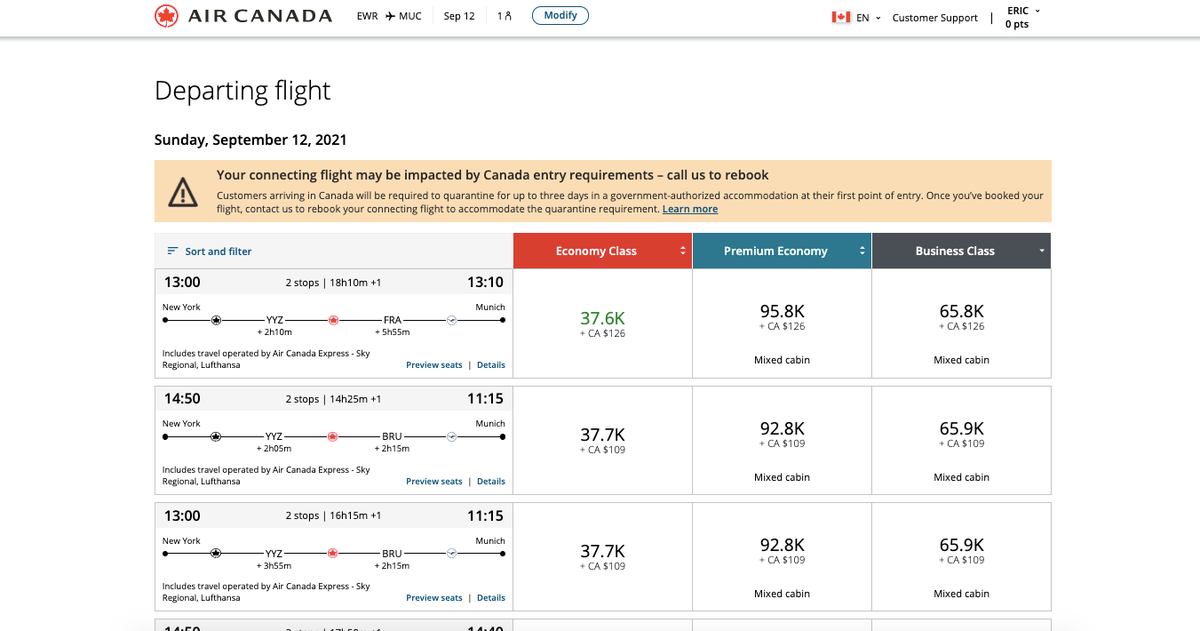Open the EN language selector

tap(868, 17)
